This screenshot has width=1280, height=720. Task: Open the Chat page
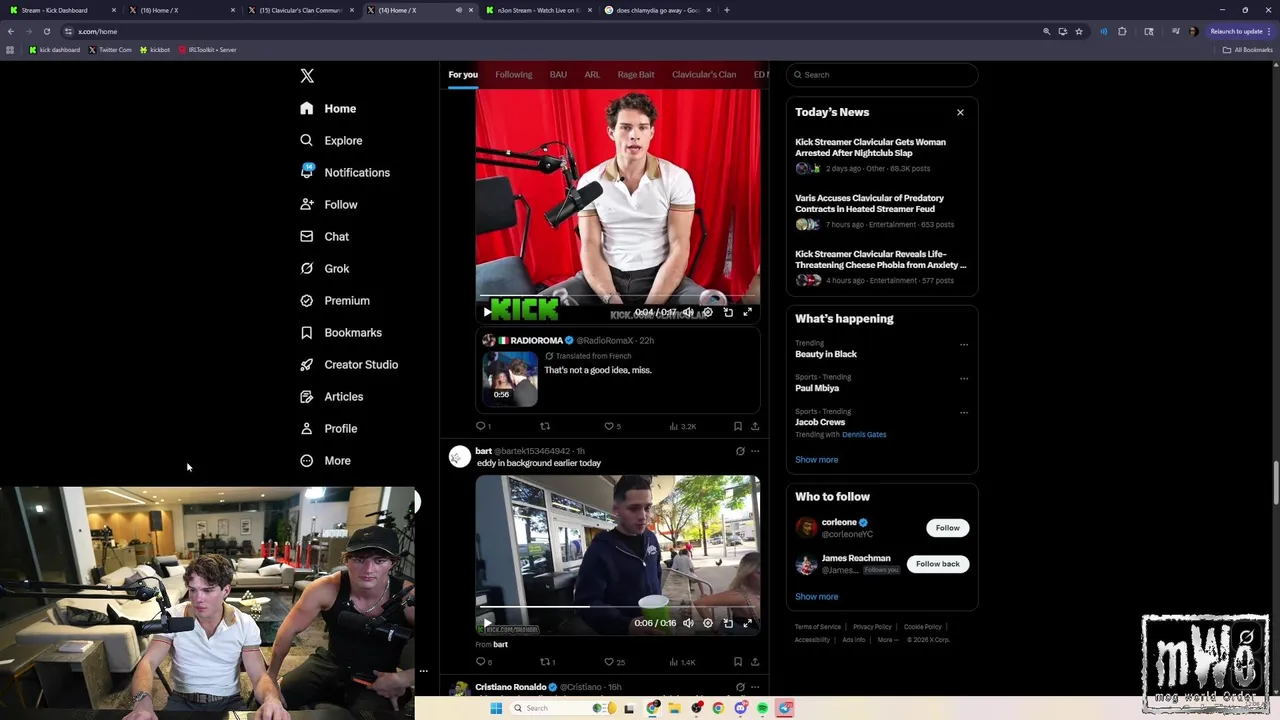click(x=324, y=237)
